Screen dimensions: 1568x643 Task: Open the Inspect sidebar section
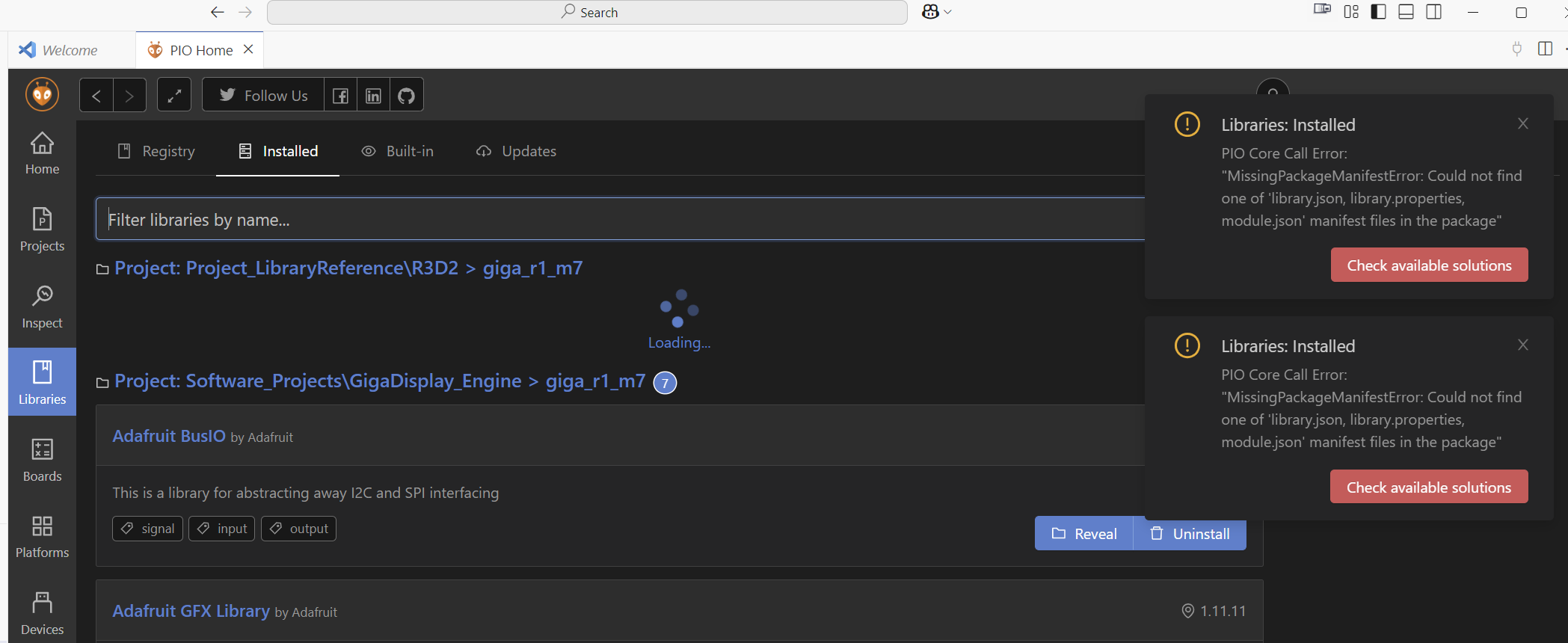(x=42, y=307)
